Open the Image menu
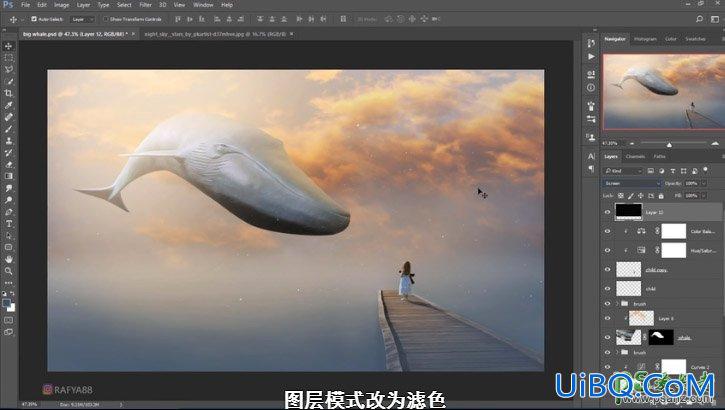The image size is (725, 410). click(61, 5)
